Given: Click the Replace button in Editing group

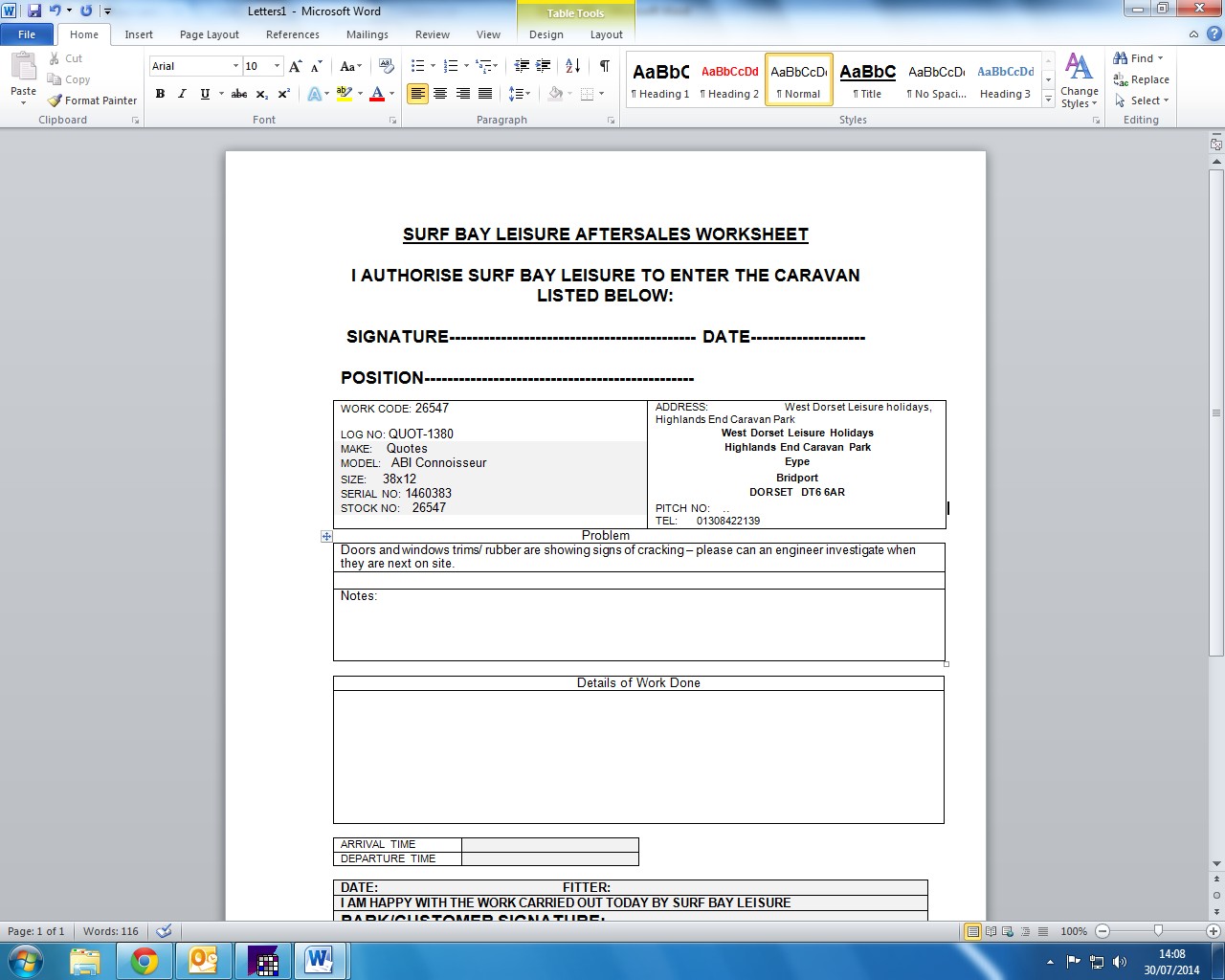Looking at the screenshot, I should [1141, 79].
